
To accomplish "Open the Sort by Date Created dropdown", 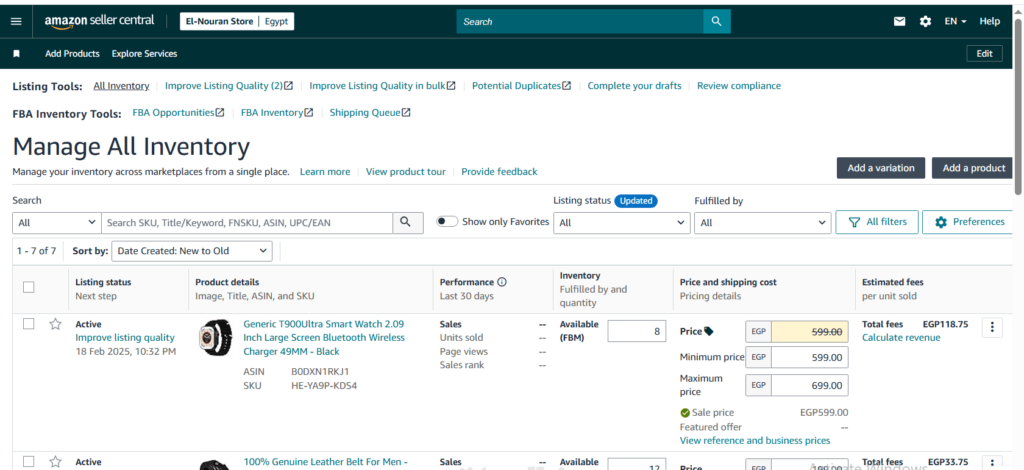I will [x=192, y=251].
